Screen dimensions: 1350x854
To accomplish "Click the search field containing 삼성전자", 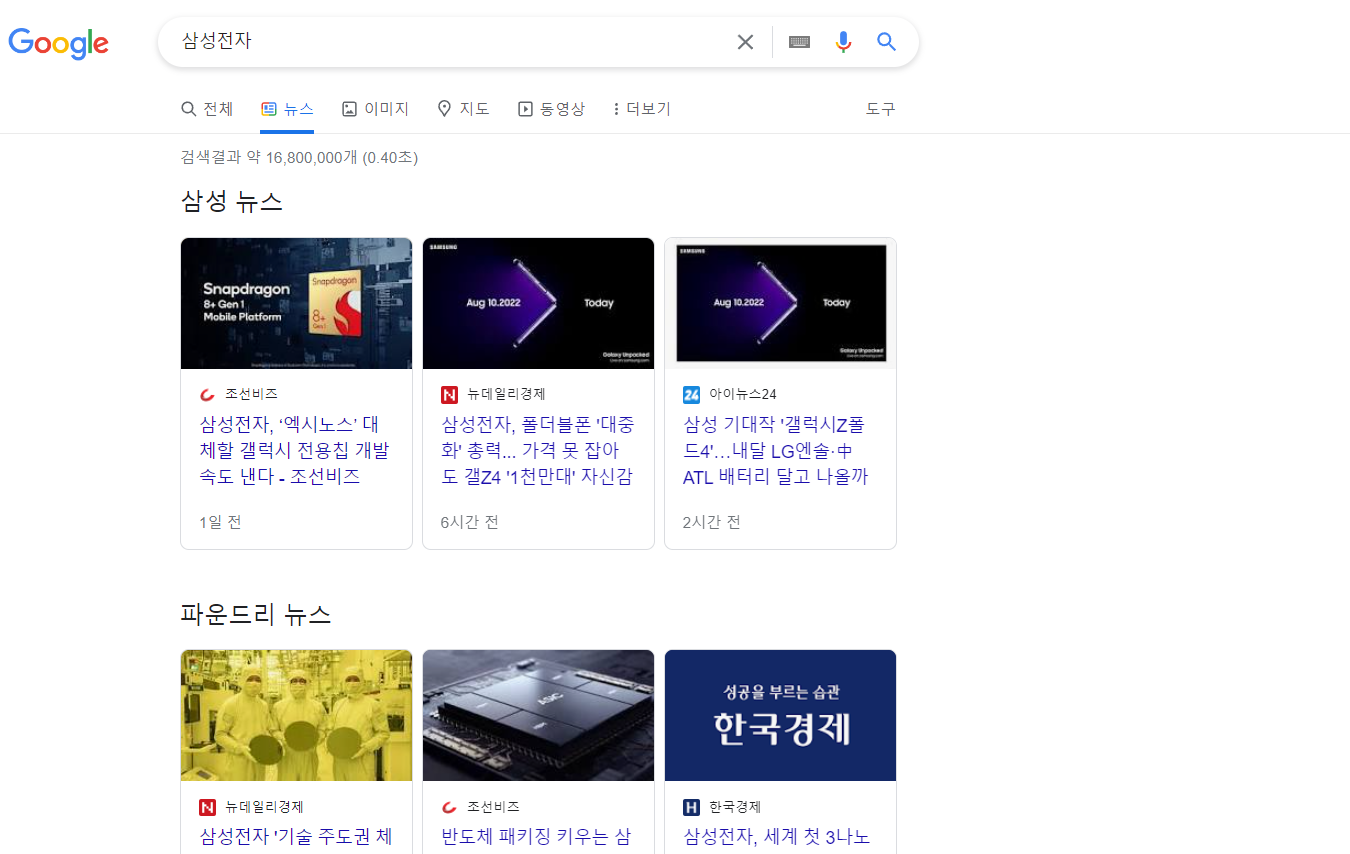I will click(450, 42).
